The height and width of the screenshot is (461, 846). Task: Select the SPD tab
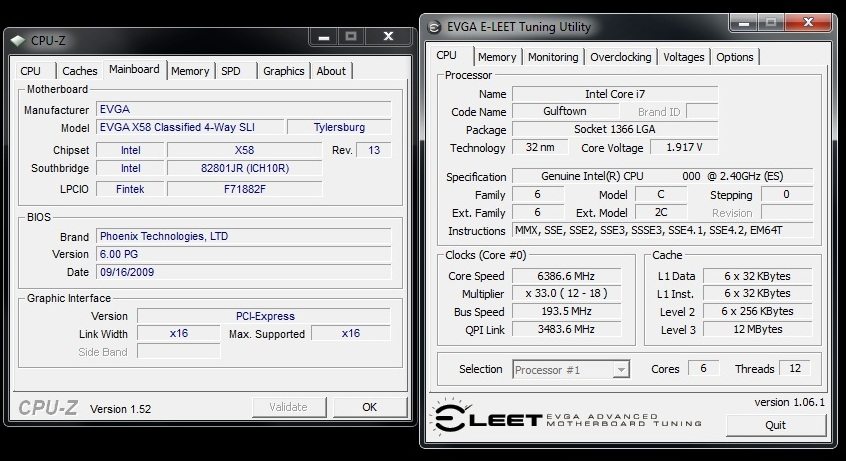231,71
